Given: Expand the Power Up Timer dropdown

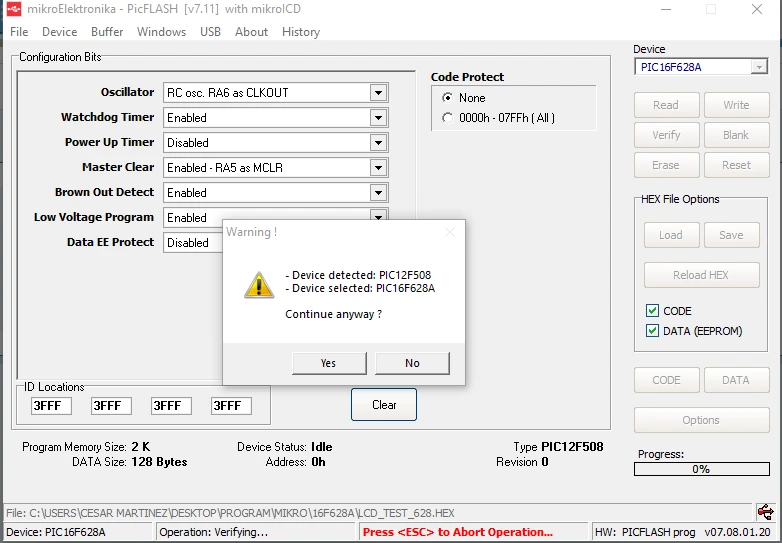Looking at the screenshot, I should [x=378, y=143].
